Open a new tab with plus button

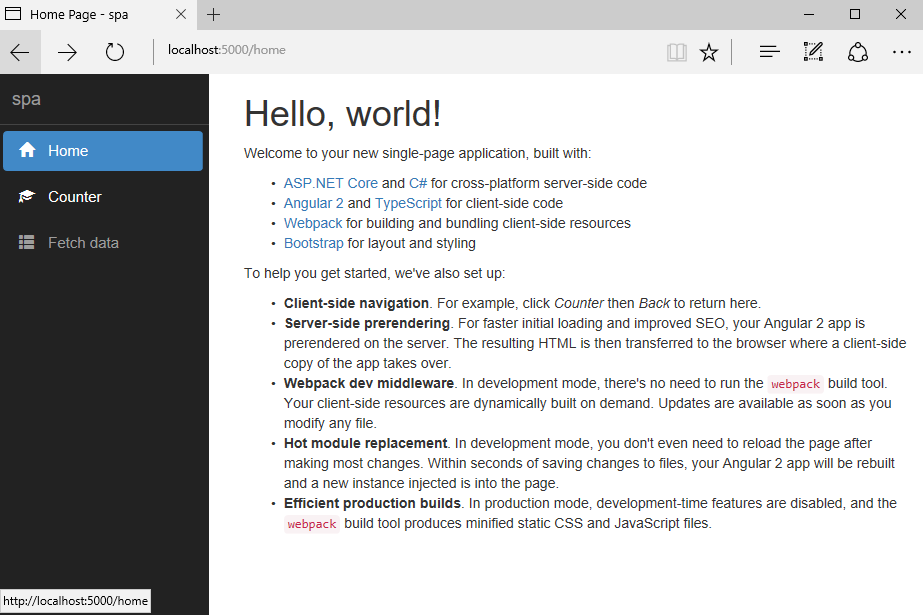[x=214, y=14]
